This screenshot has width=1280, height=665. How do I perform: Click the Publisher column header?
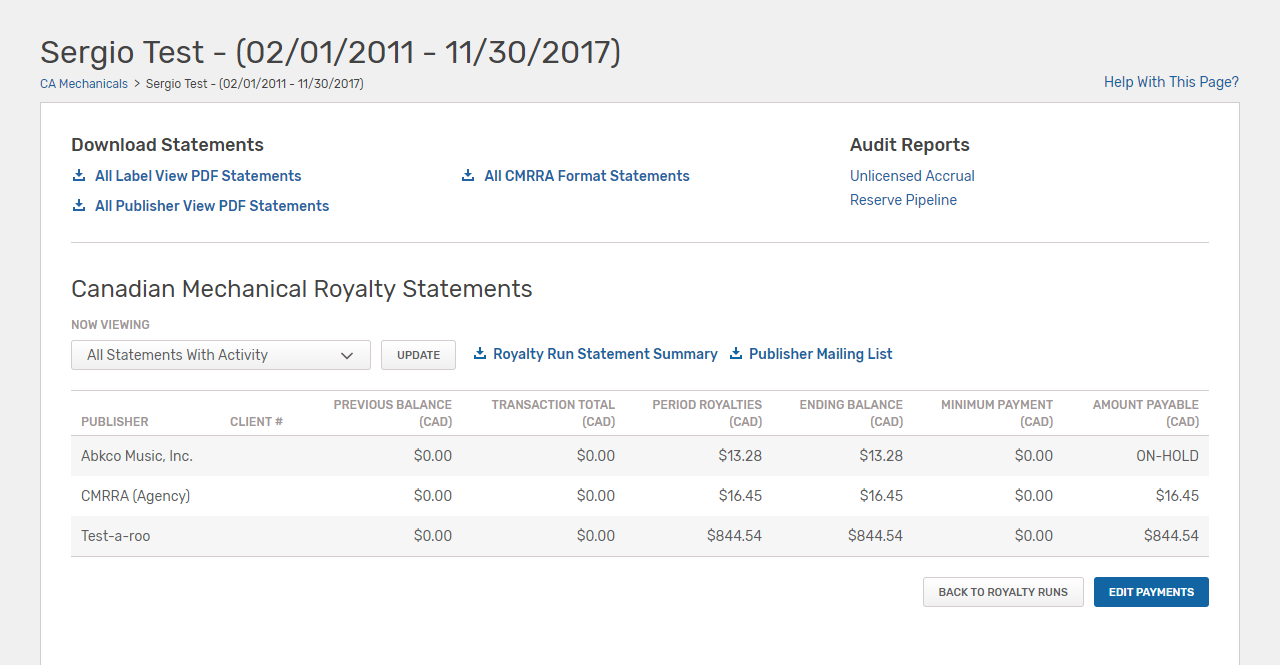(x=115, y=422)
